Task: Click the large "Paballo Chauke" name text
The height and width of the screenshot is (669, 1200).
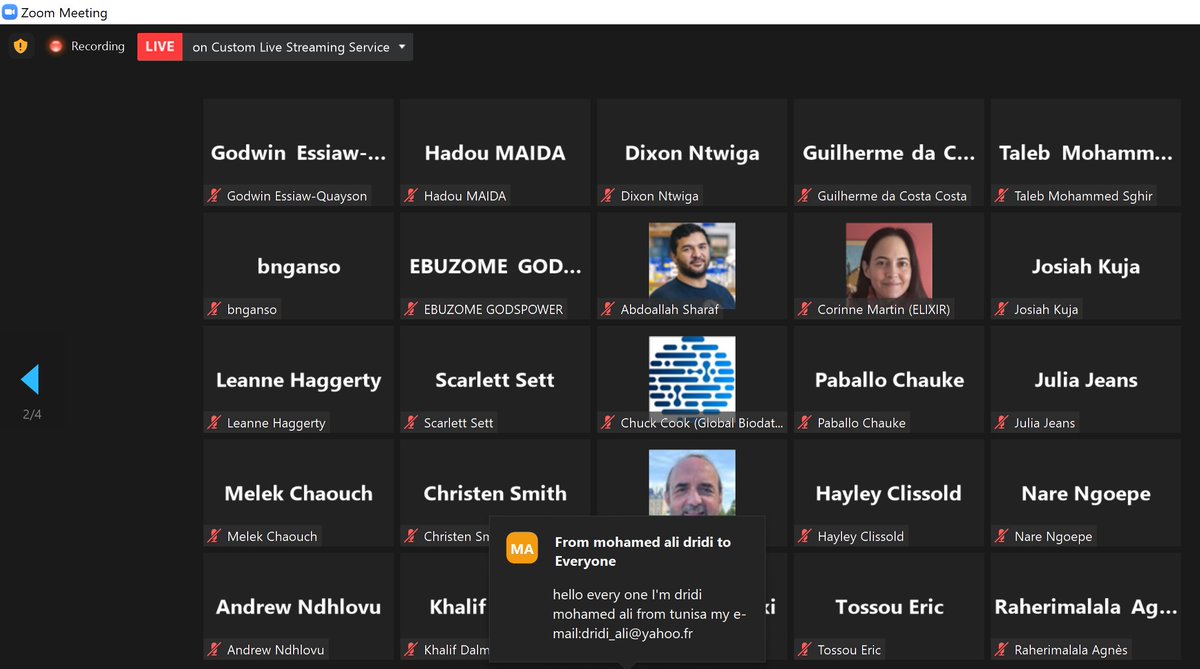Action: 889,380
